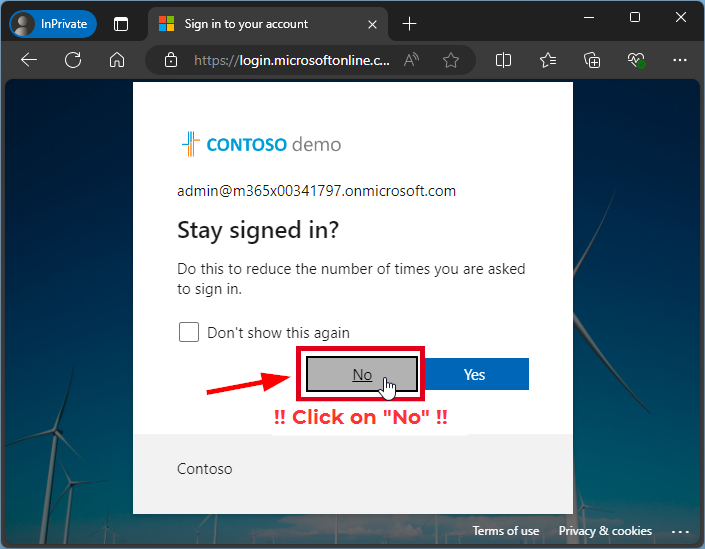Click the address bar URL
Screen dimensions: 705x549
coord(292,60)
